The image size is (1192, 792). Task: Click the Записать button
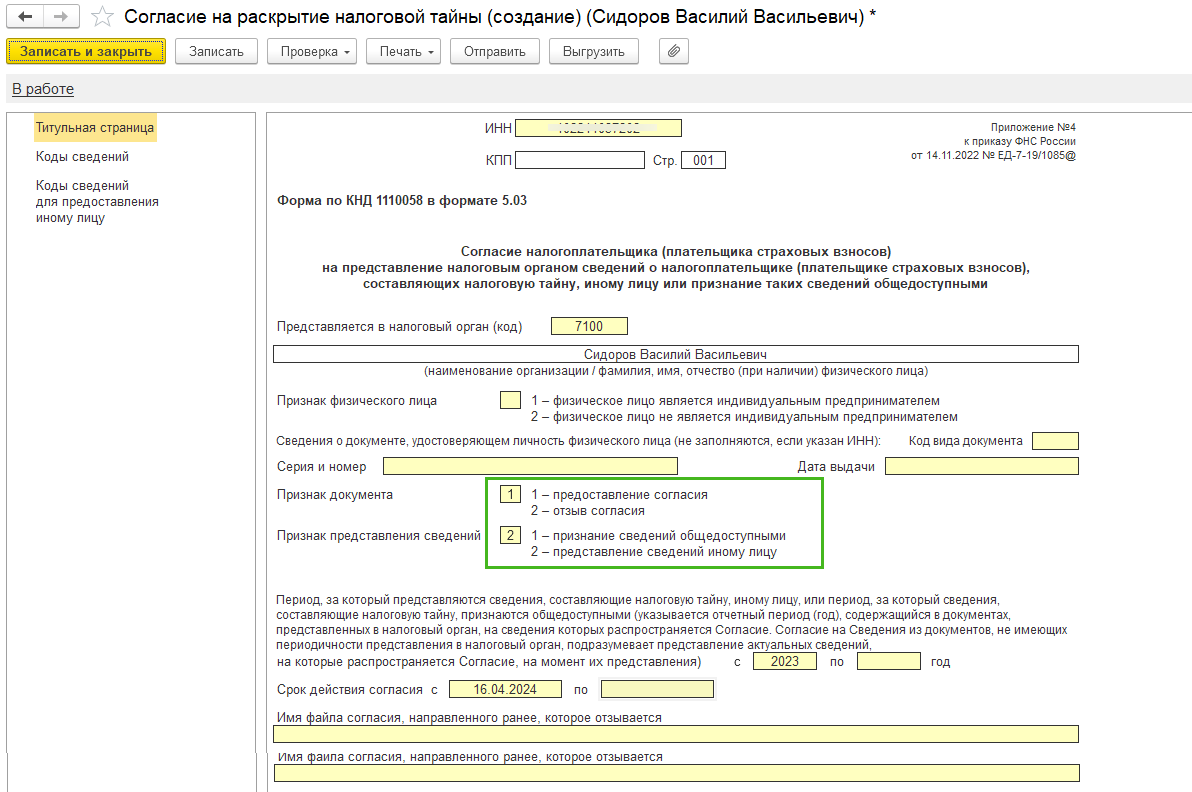(217, 52)
